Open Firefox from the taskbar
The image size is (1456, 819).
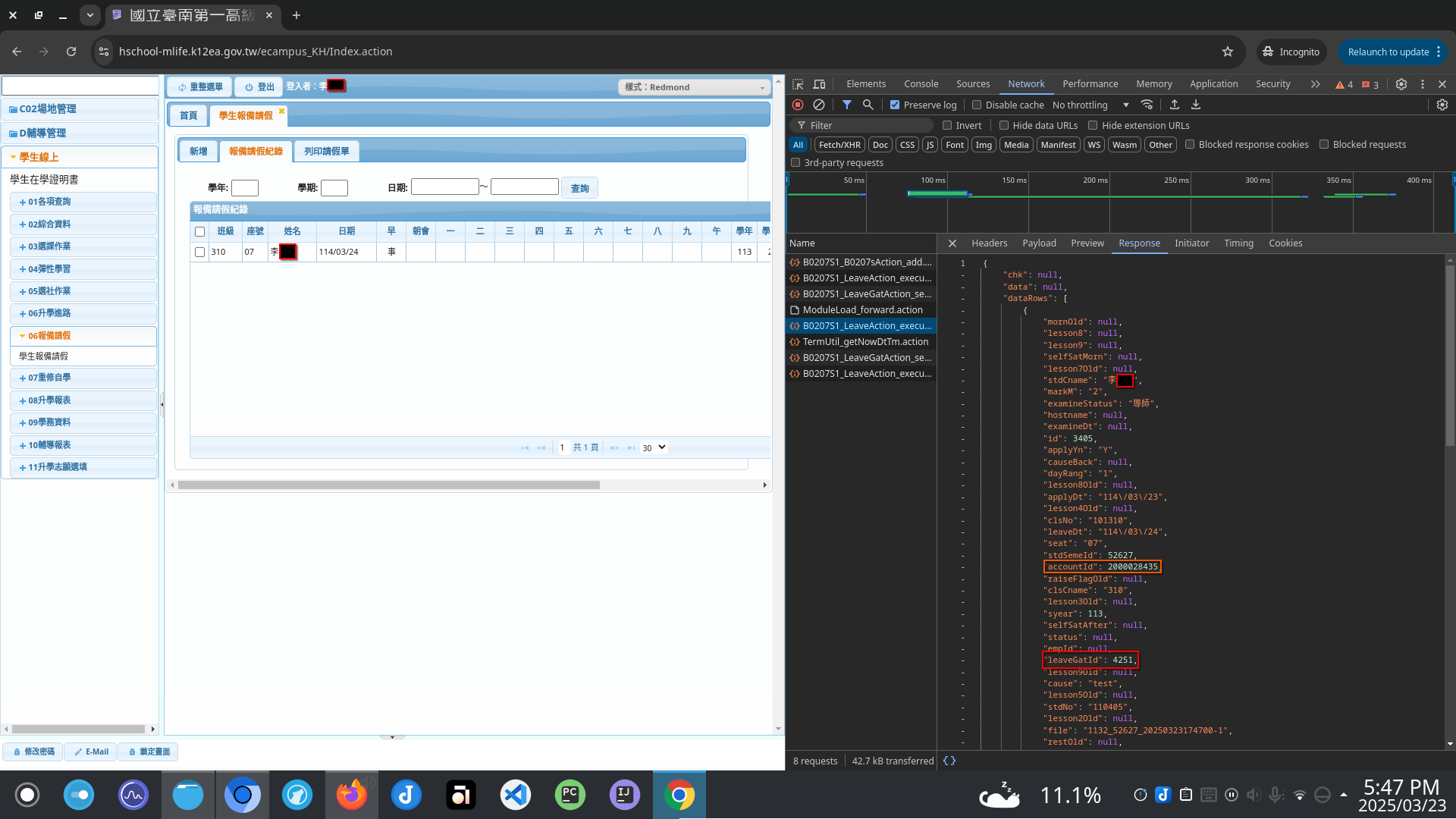point(352,795)
